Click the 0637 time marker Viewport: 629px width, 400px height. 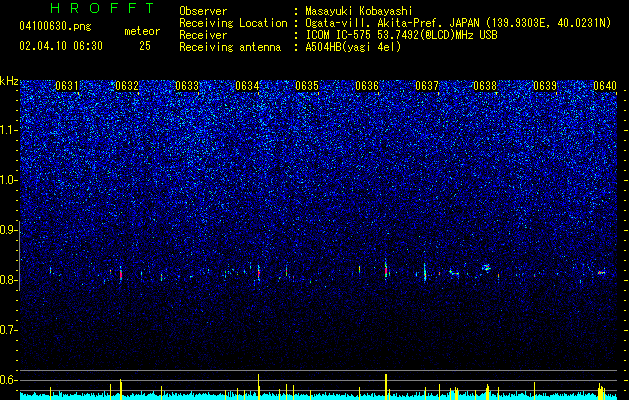click(427, 86)
